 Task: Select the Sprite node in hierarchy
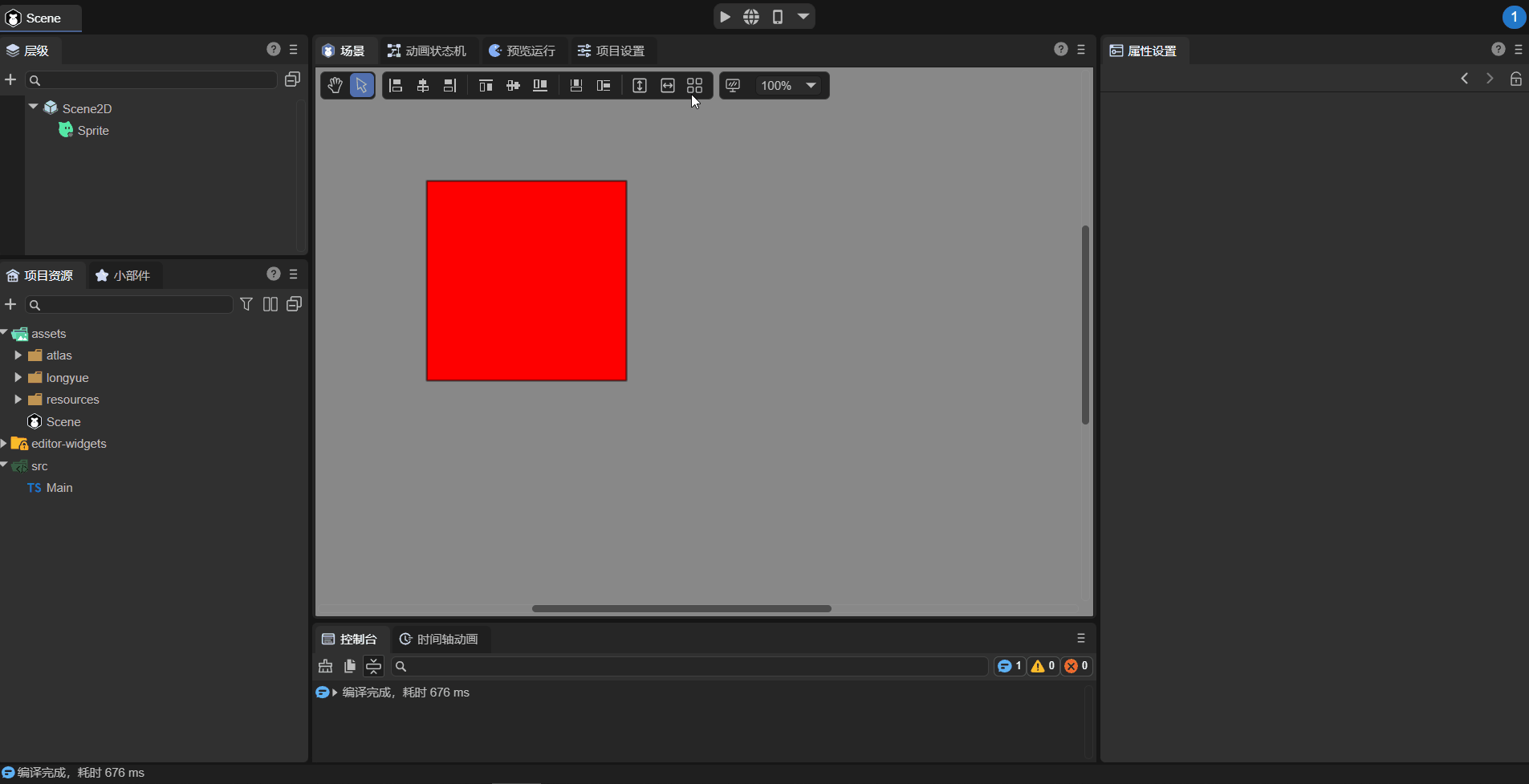(x=92, y=130)
